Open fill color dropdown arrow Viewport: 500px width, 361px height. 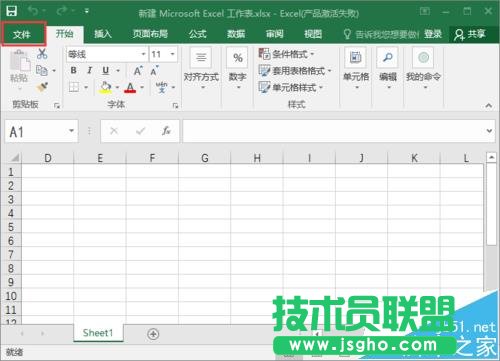click(117, 88)
